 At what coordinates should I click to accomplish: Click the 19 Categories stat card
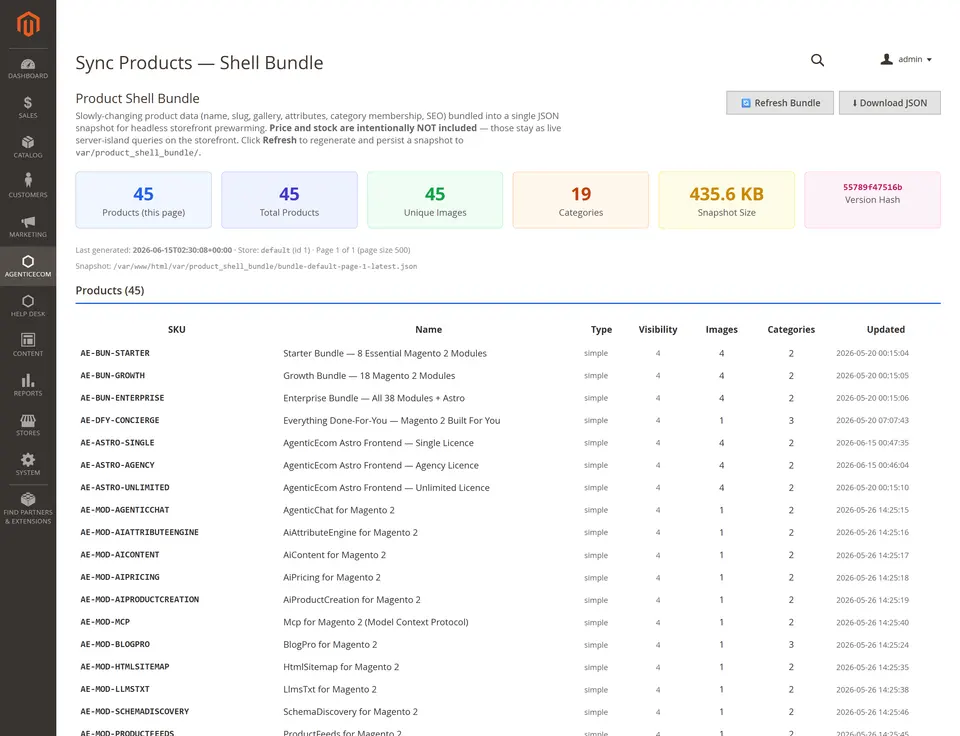click(580, 200)
